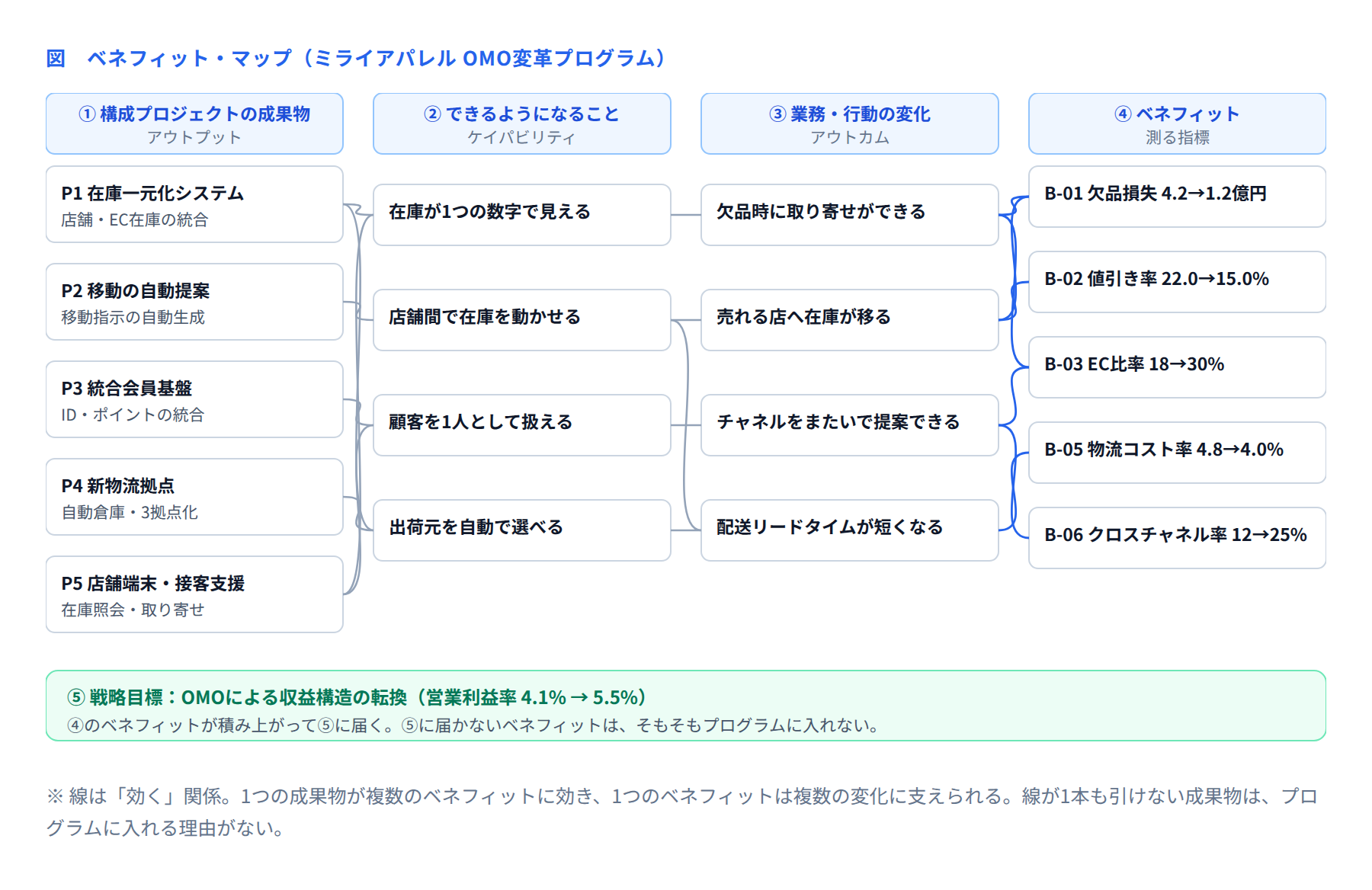This screenshot has width=1372, height=890.
Task: Click the アウトプット sublabel
Action: [194, 137]
